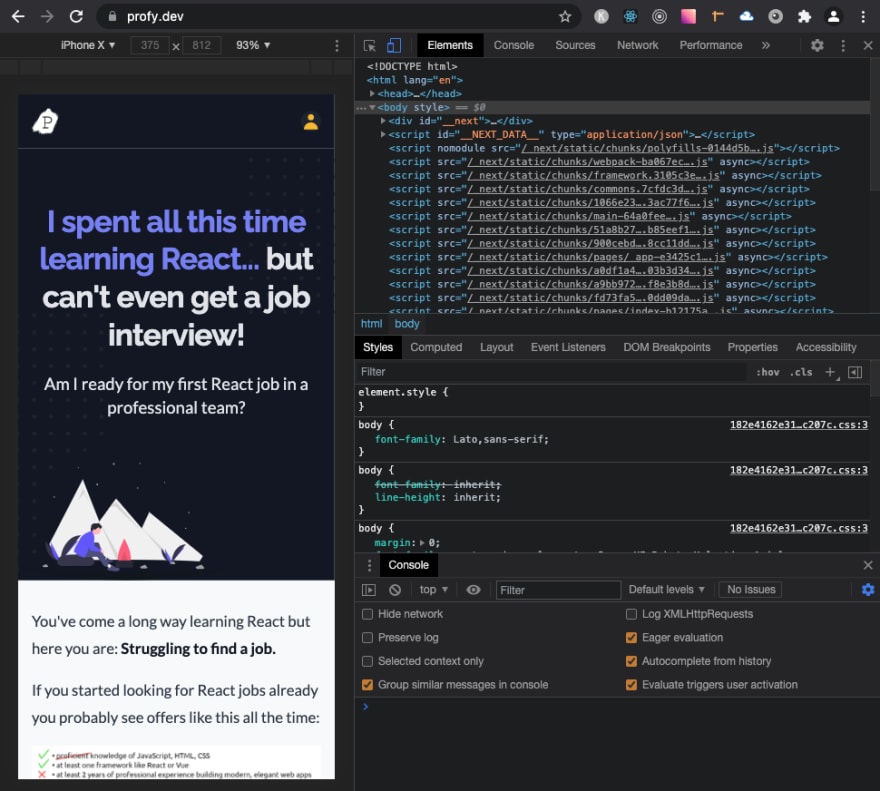
Task: Click the console Filter input field
Action: coord(558,590)
